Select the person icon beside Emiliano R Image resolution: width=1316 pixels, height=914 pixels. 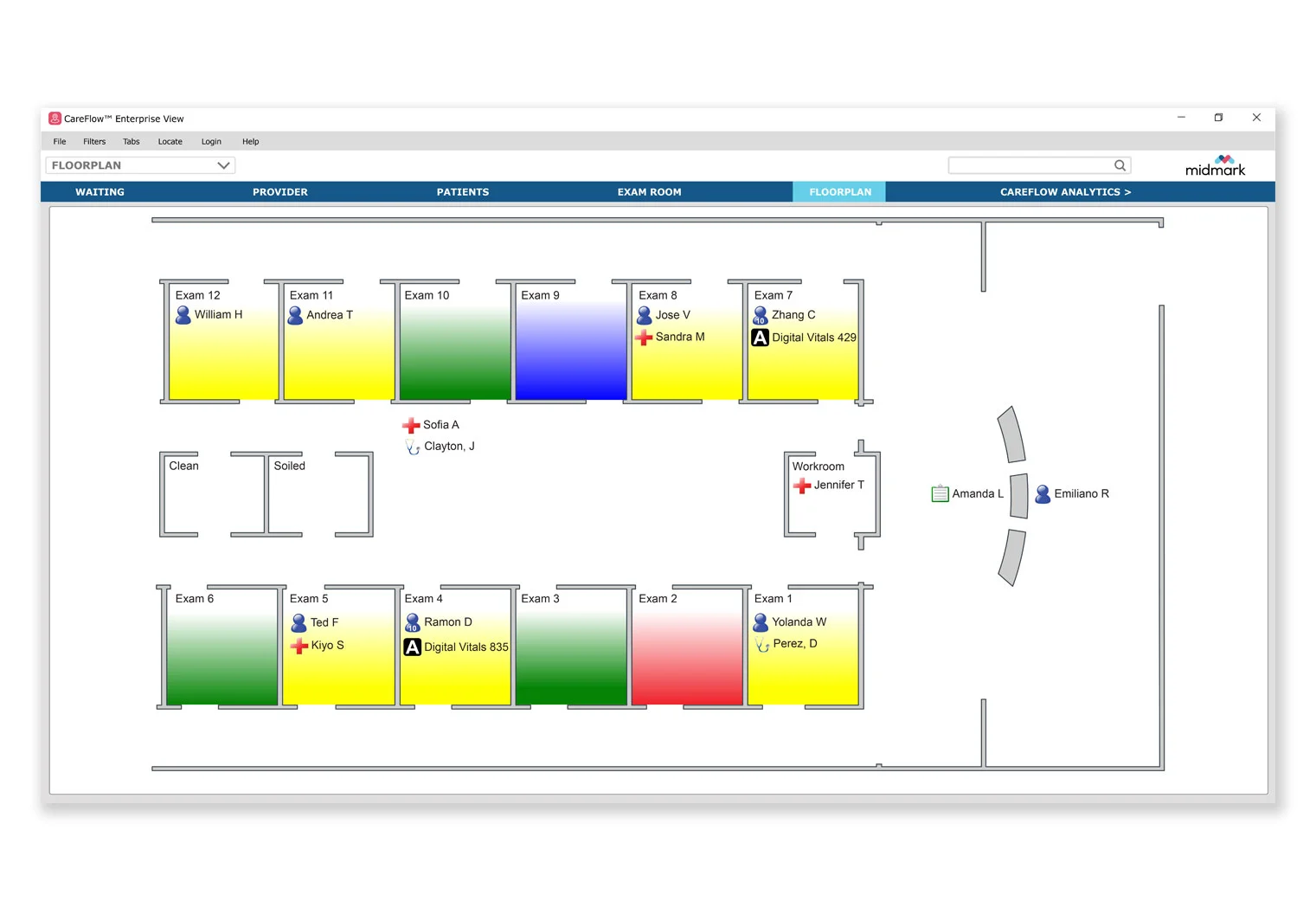(x=1043, y=493)
